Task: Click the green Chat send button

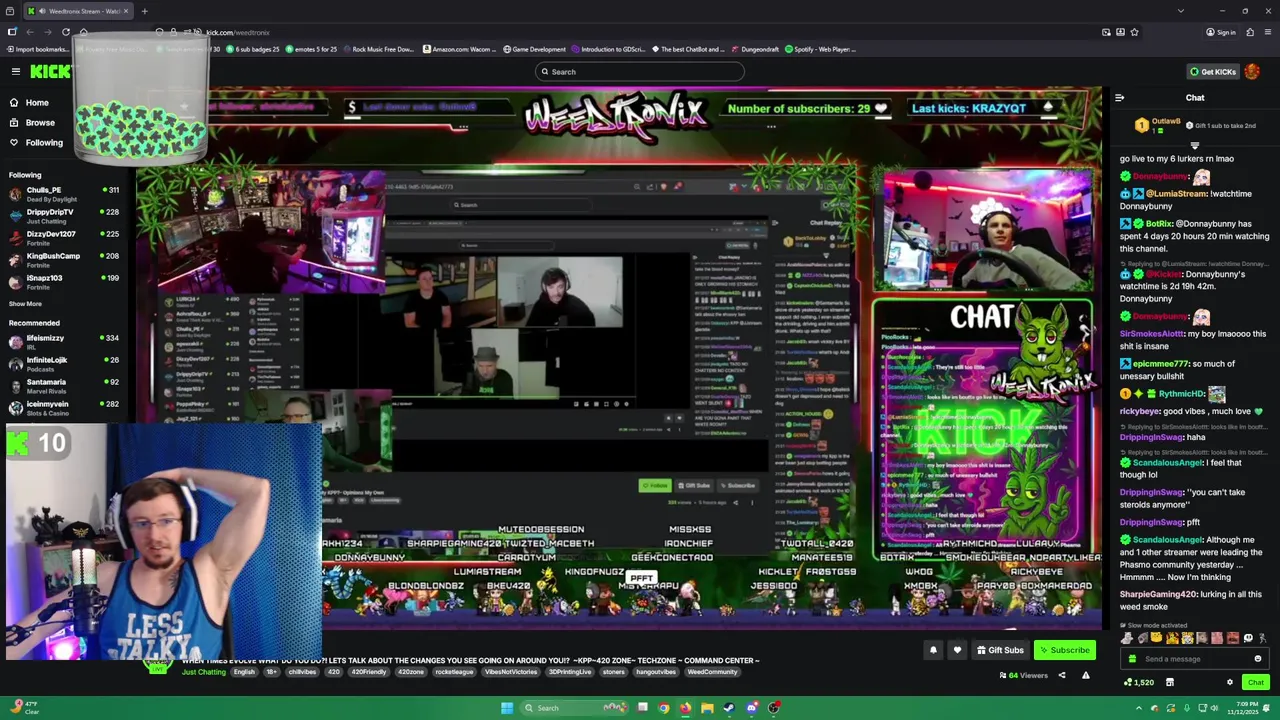Action: 1255,682
